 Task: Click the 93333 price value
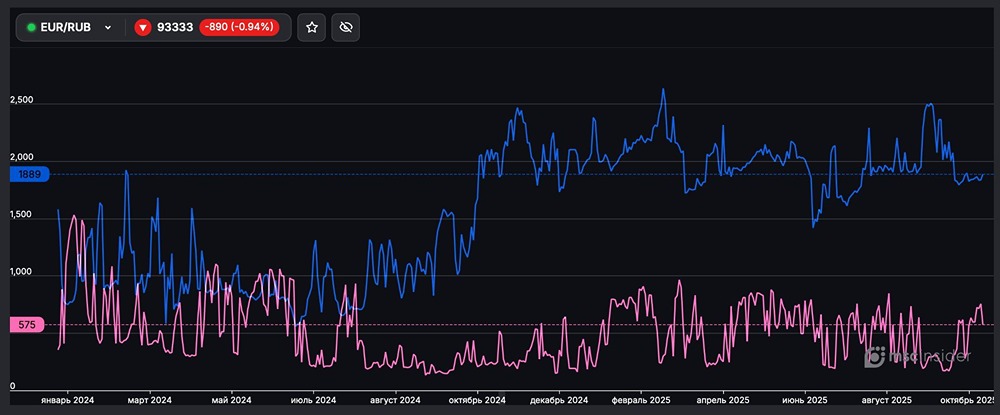pos(175,27)
